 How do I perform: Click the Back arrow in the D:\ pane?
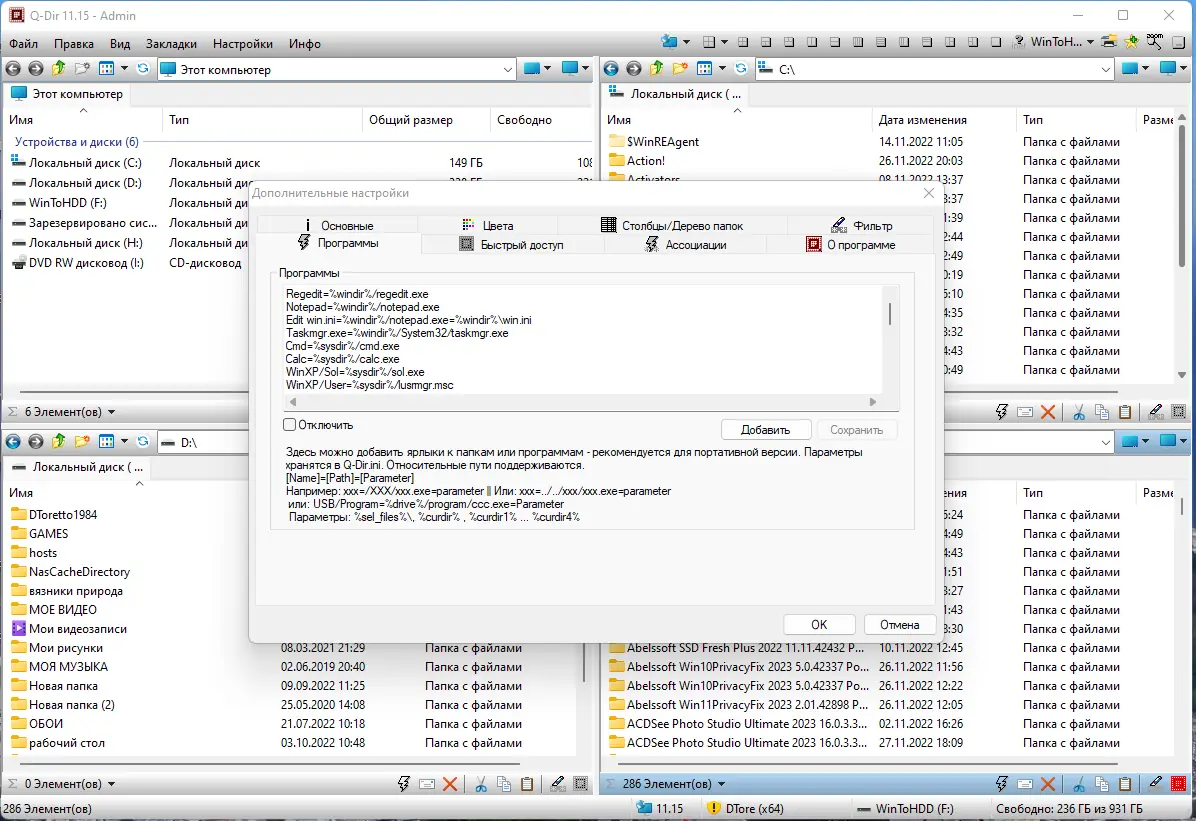(x=13, y=441)
